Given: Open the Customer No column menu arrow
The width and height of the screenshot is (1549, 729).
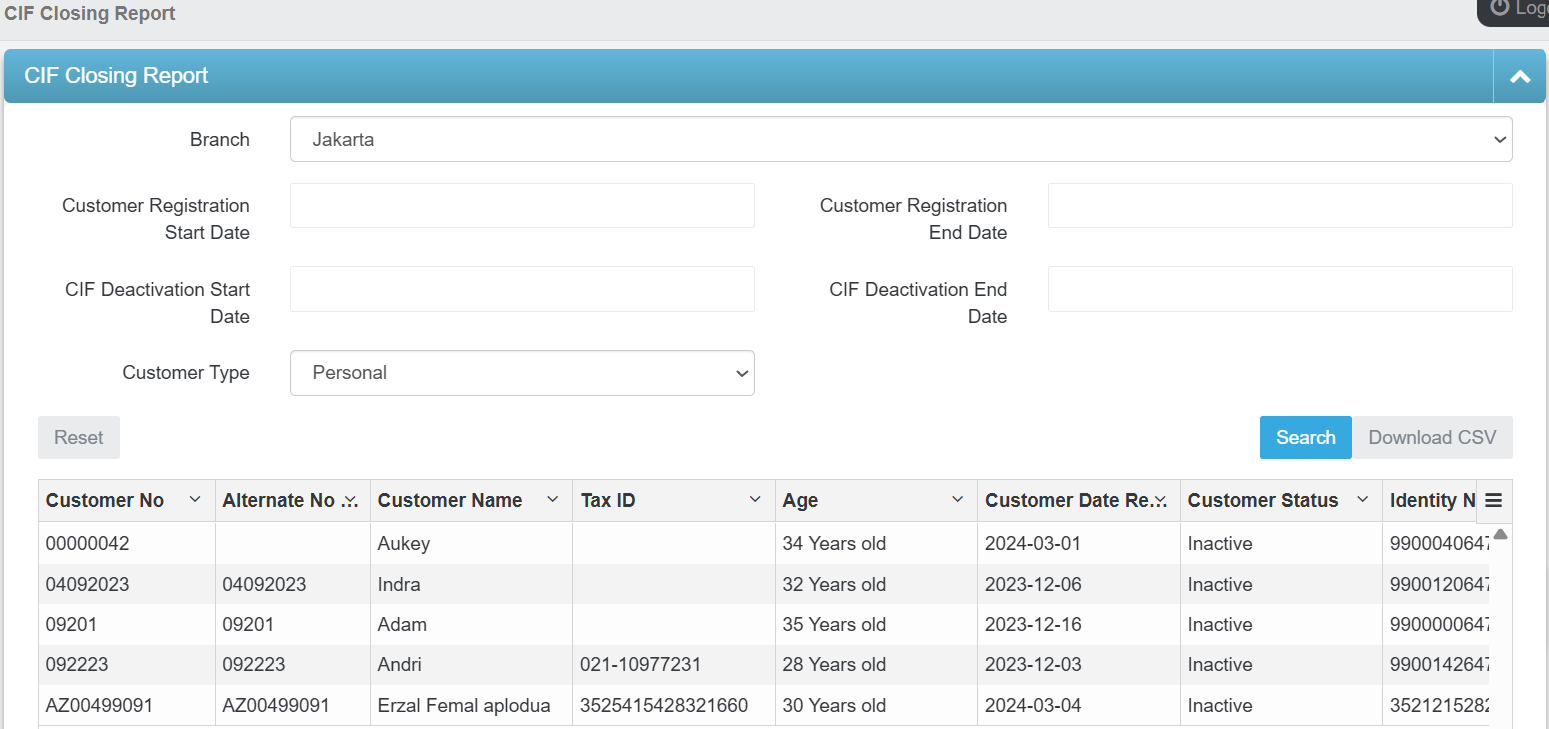Looking at the screenshot, I should click(195, 500).
